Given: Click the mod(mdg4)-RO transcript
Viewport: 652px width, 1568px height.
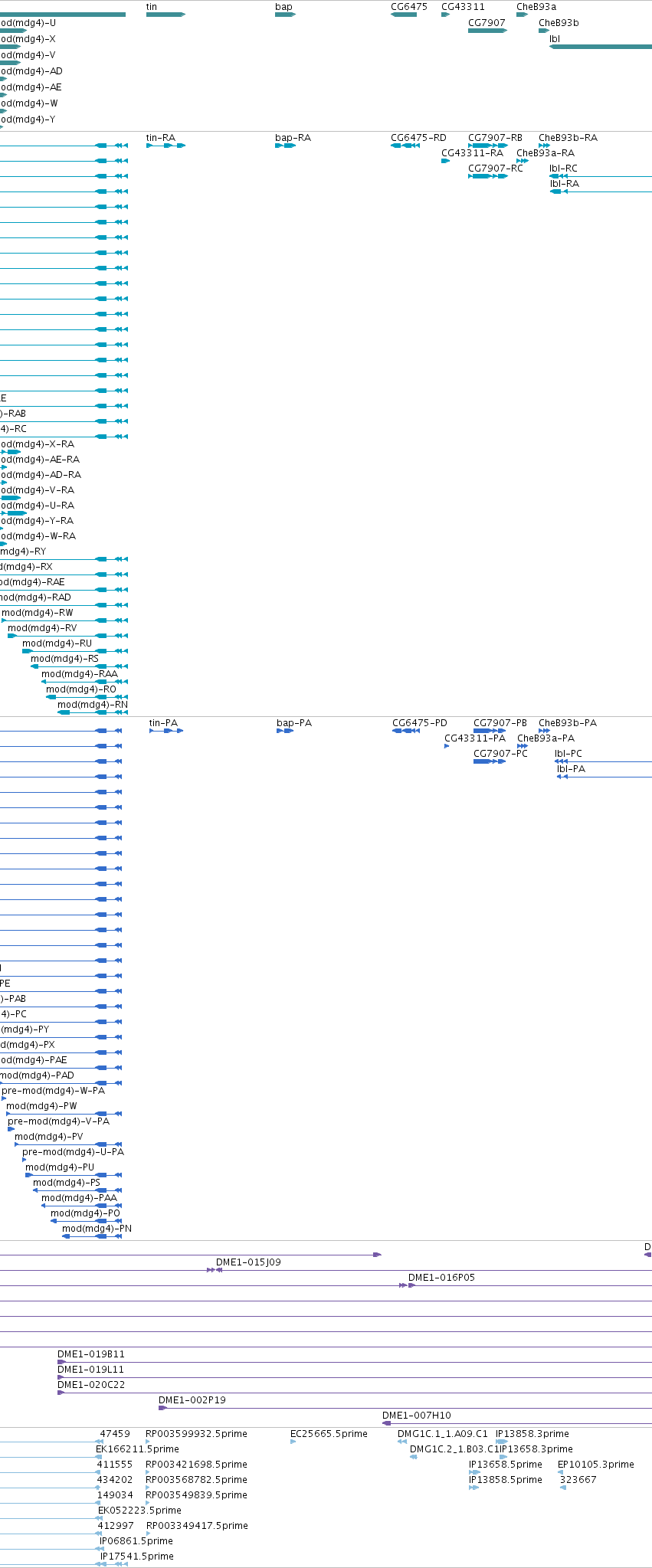Looking at the screenshot, I should tap(87, 697).
